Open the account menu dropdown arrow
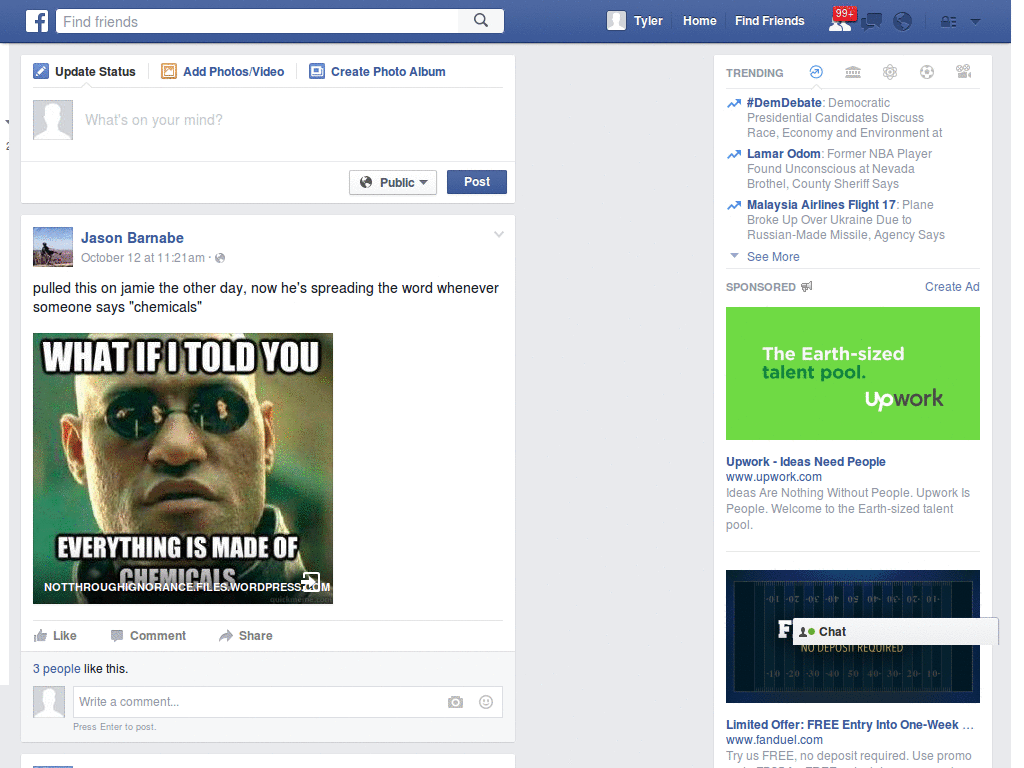Screen dimensions: 1024x768 pyautogui.click(x=976, y=22)
